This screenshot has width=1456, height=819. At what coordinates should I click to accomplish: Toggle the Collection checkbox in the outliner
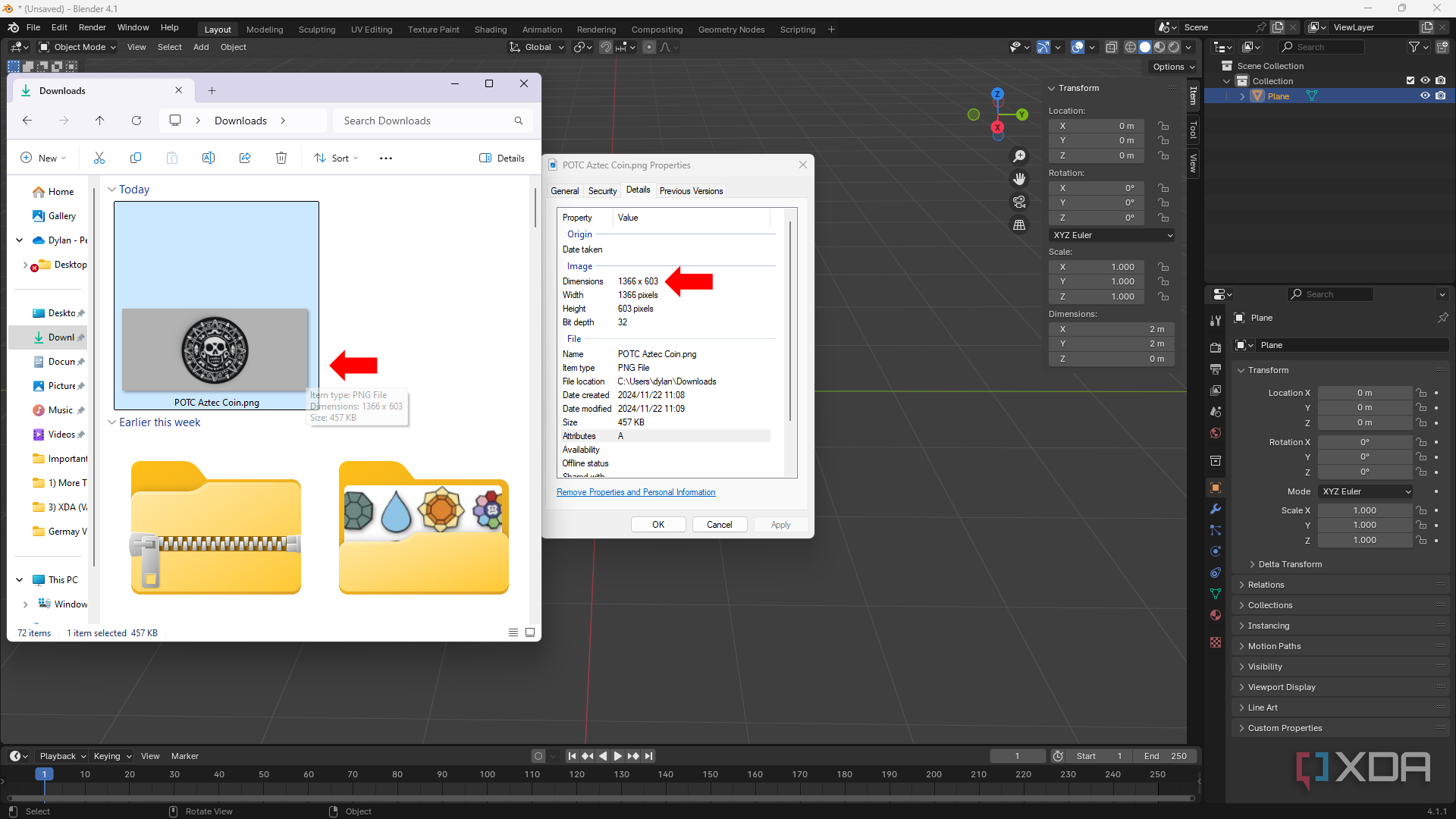tap(1410, 80)
